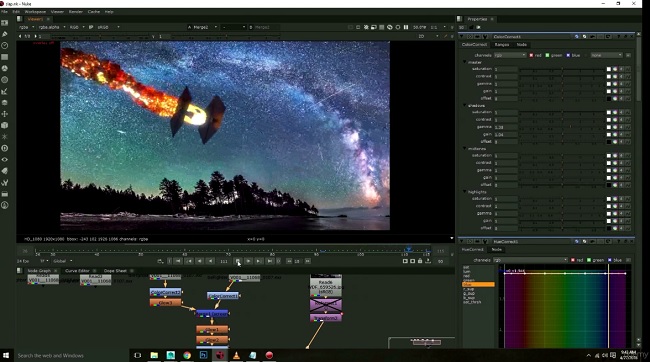Image resolution: width=650 pixels, height=362 pixels.
Task: Open the Particles nodes toolbar icon
Action: [x=5, y=137]
